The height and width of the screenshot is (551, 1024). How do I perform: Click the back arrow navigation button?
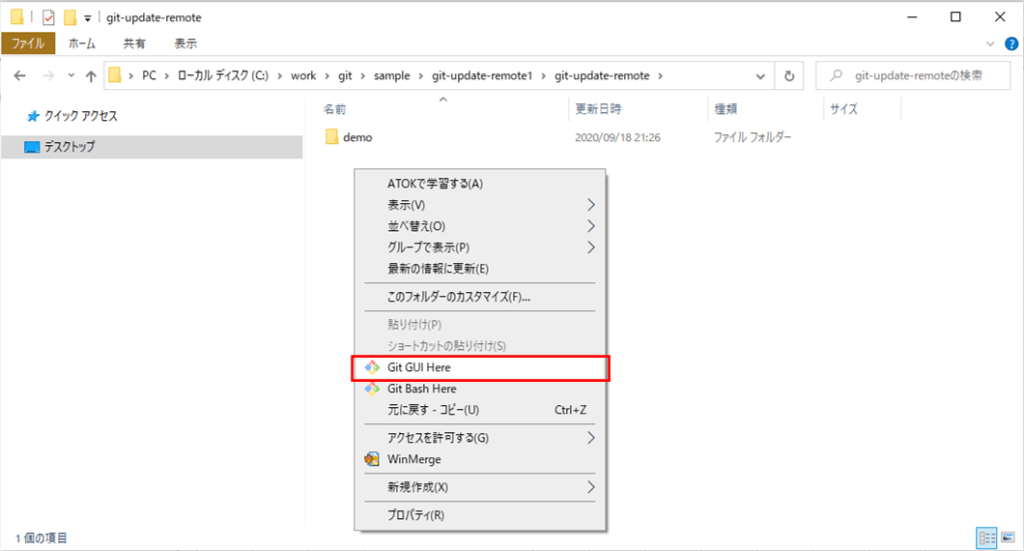[20, 76]
